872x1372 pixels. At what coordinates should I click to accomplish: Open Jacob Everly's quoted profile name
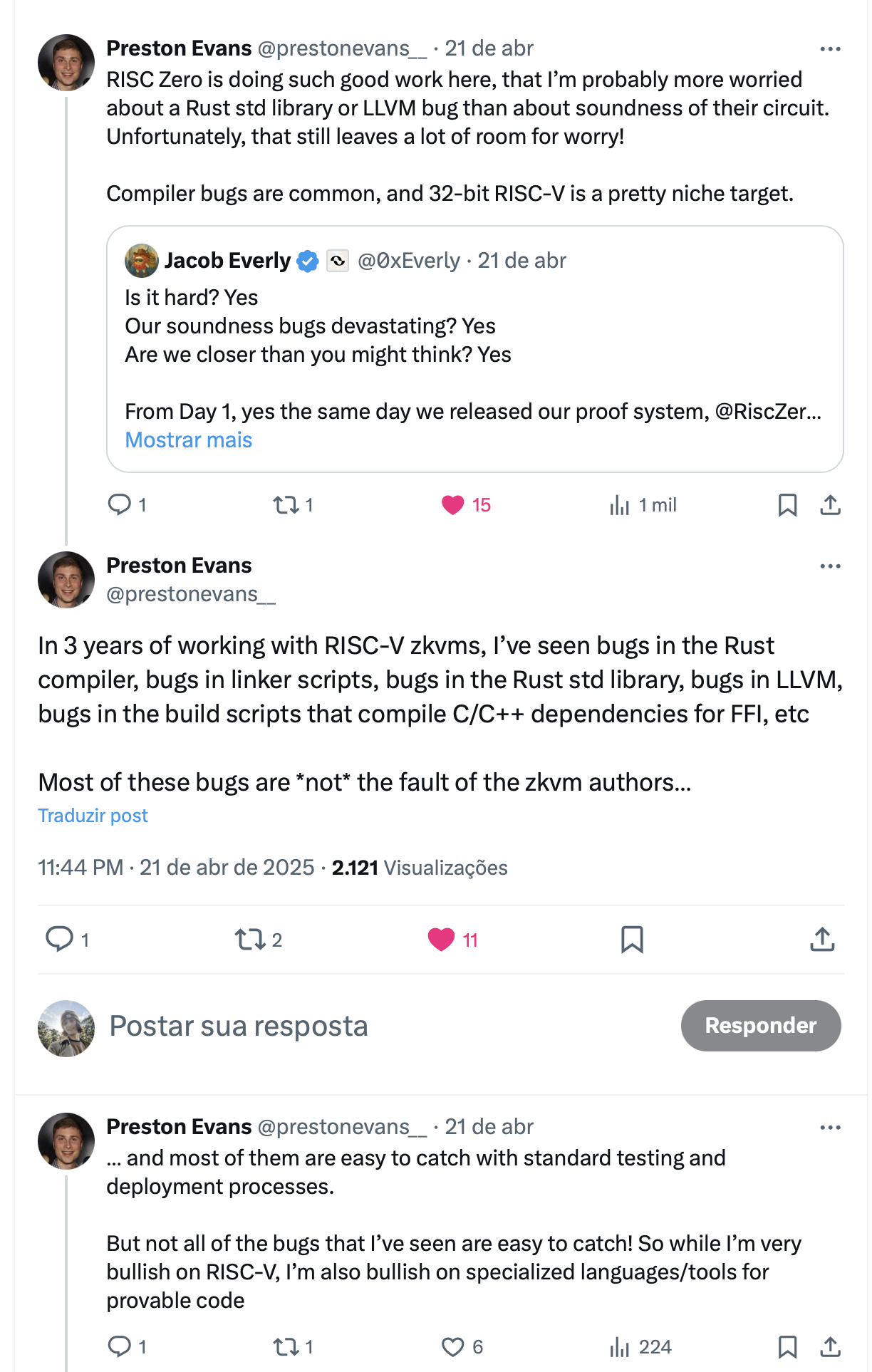[227, 261]
